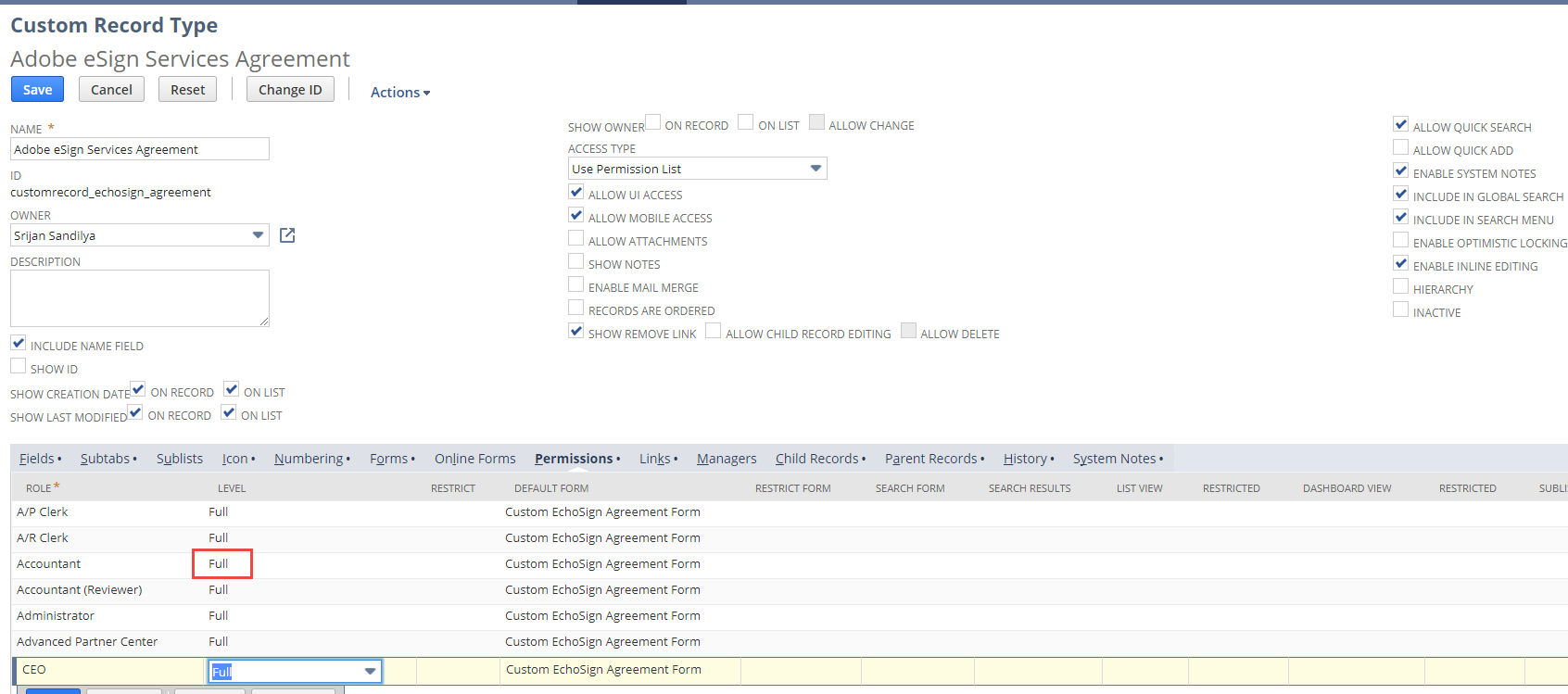
Task: Tick the Inactive checkbox
Action: [1401, 310]
